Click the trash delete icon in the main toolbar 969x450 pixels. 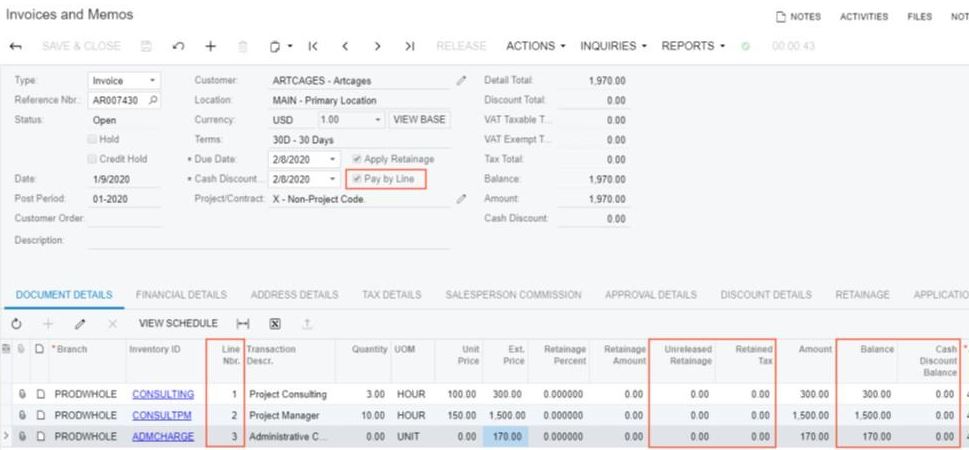tap(243, 46)
